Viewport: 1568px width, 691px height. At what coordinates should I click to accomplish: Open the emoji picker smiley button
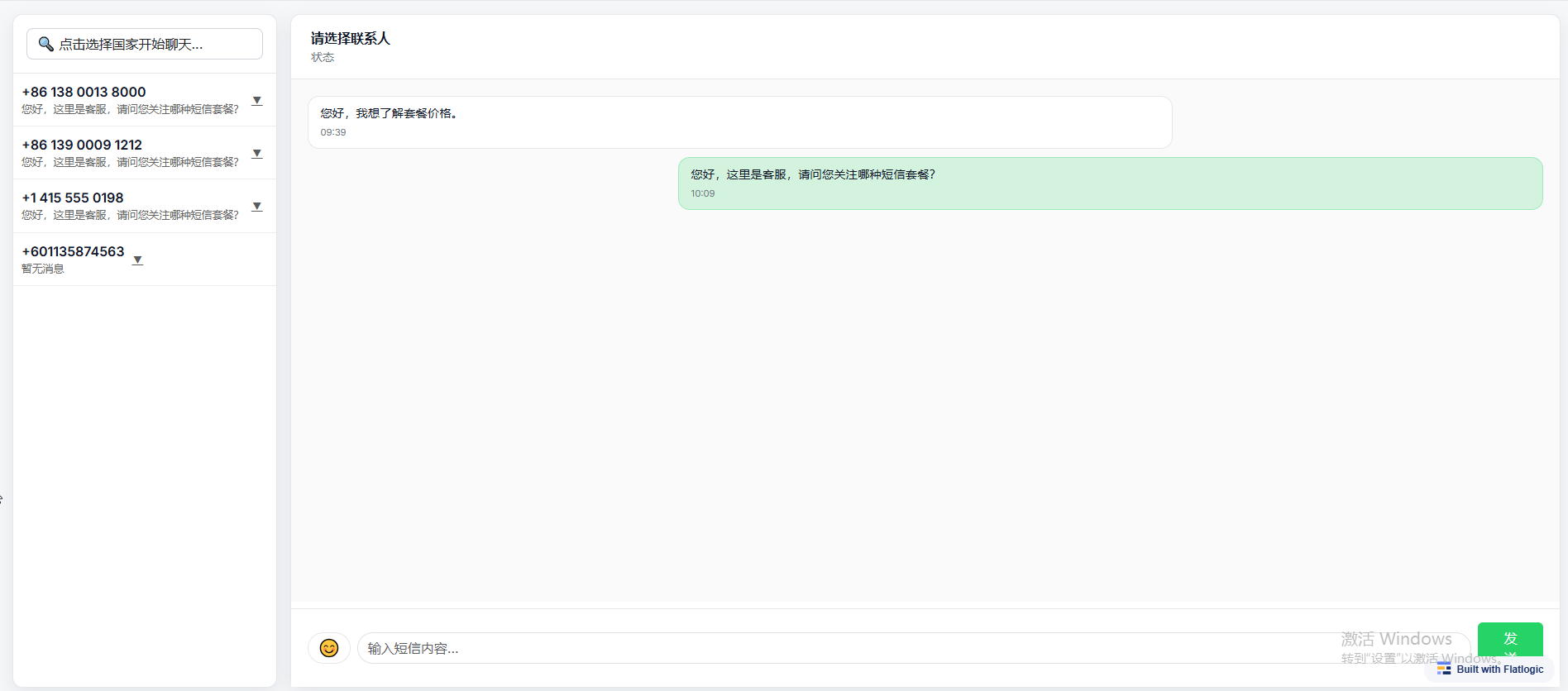pos(329,648)
